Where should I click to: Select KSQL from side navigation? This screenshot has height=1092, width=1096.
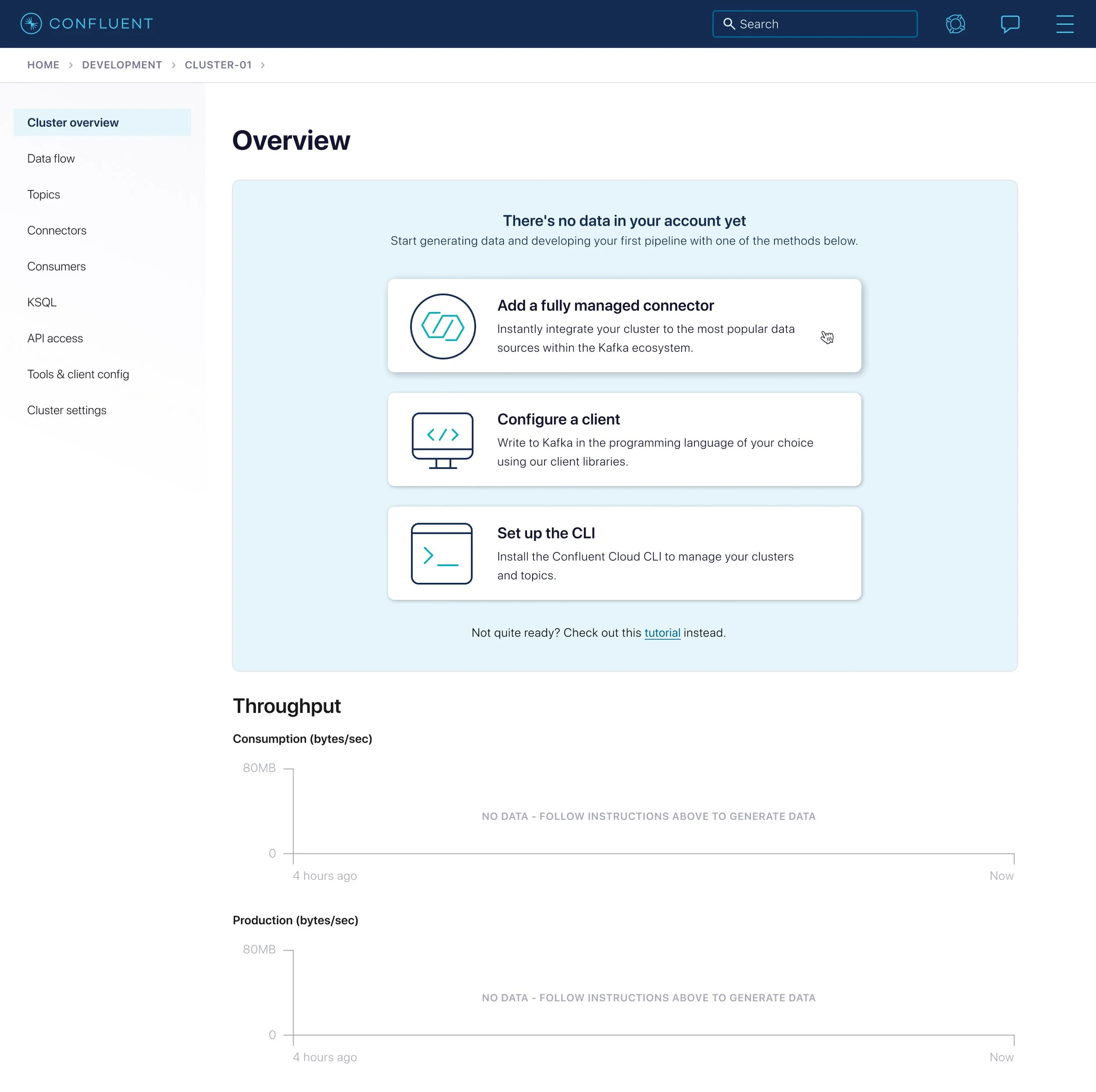click(x=42, y=302)
